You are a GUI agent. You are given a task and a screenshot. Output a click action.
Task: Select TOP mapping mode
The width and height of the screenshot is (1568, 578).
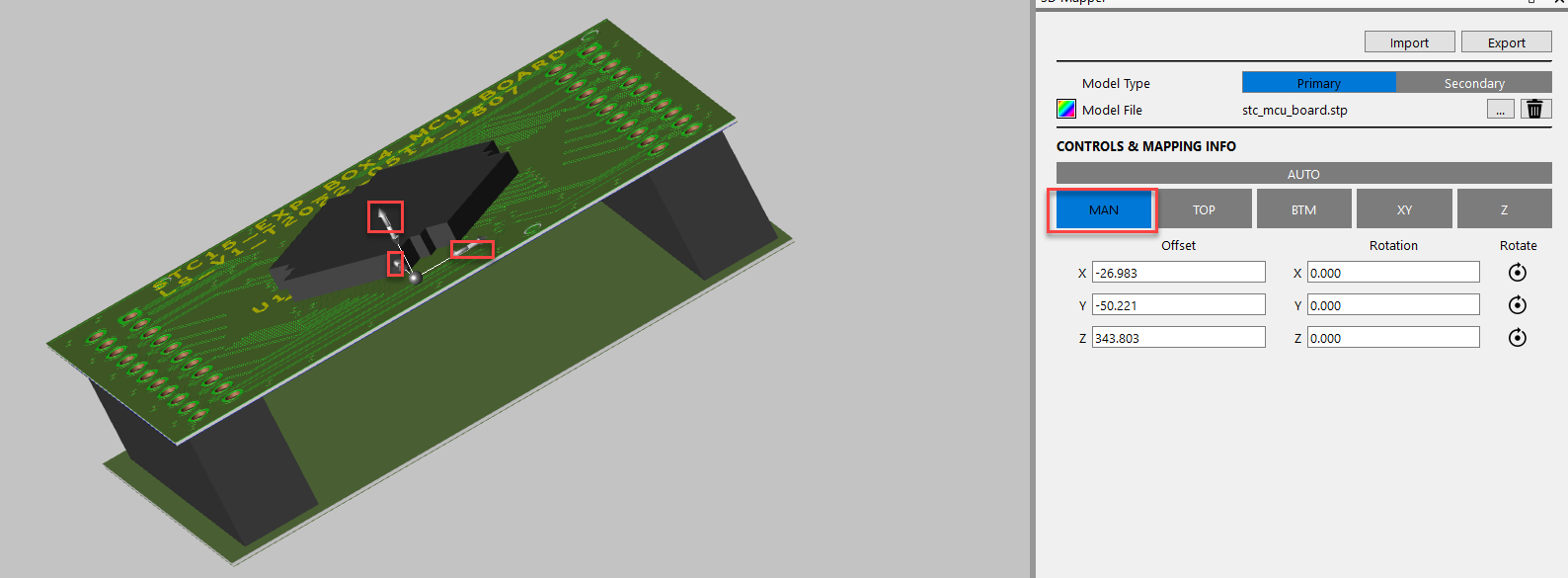(1204, 209)
